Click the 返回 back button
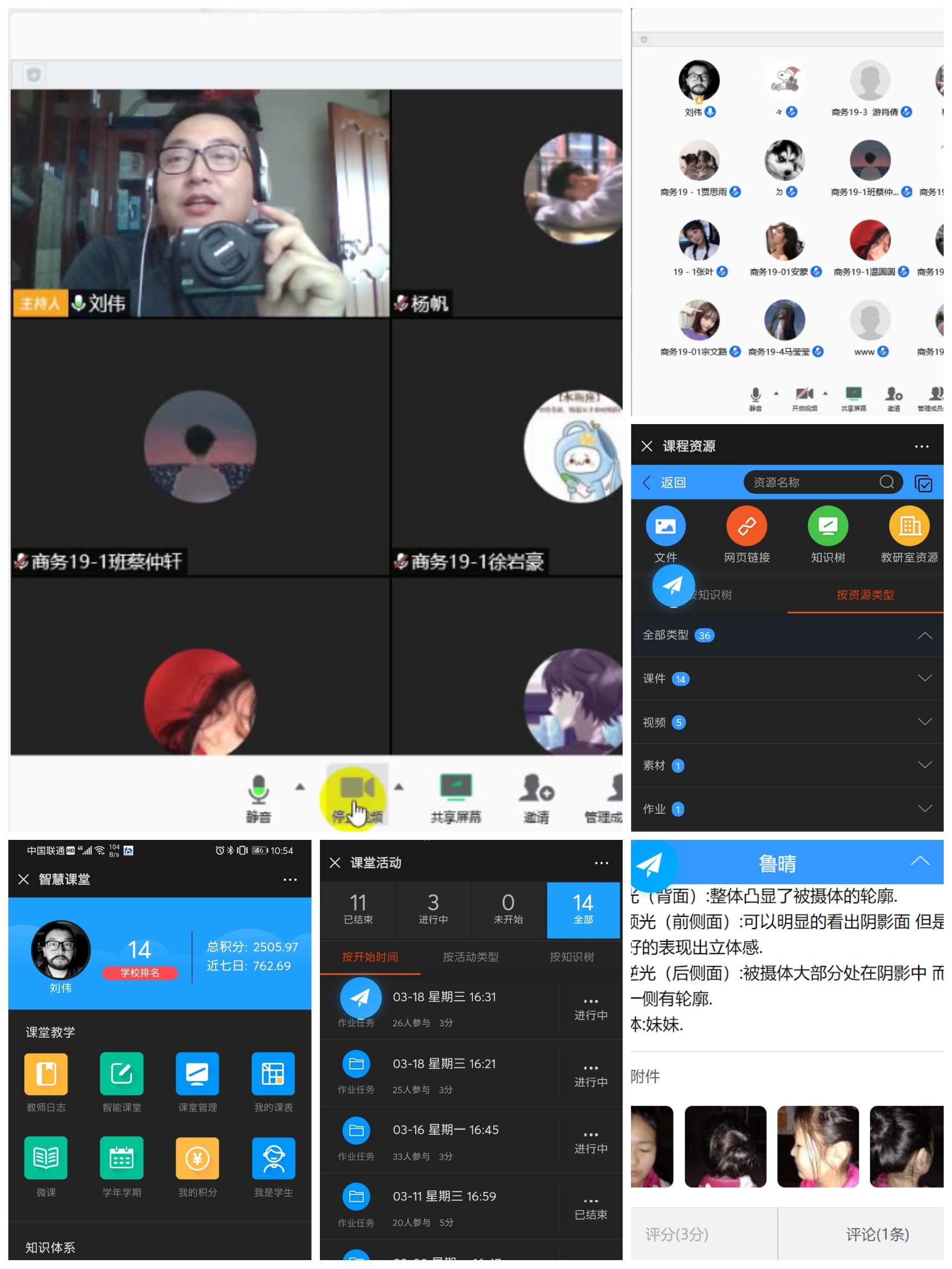 point(666,482)
